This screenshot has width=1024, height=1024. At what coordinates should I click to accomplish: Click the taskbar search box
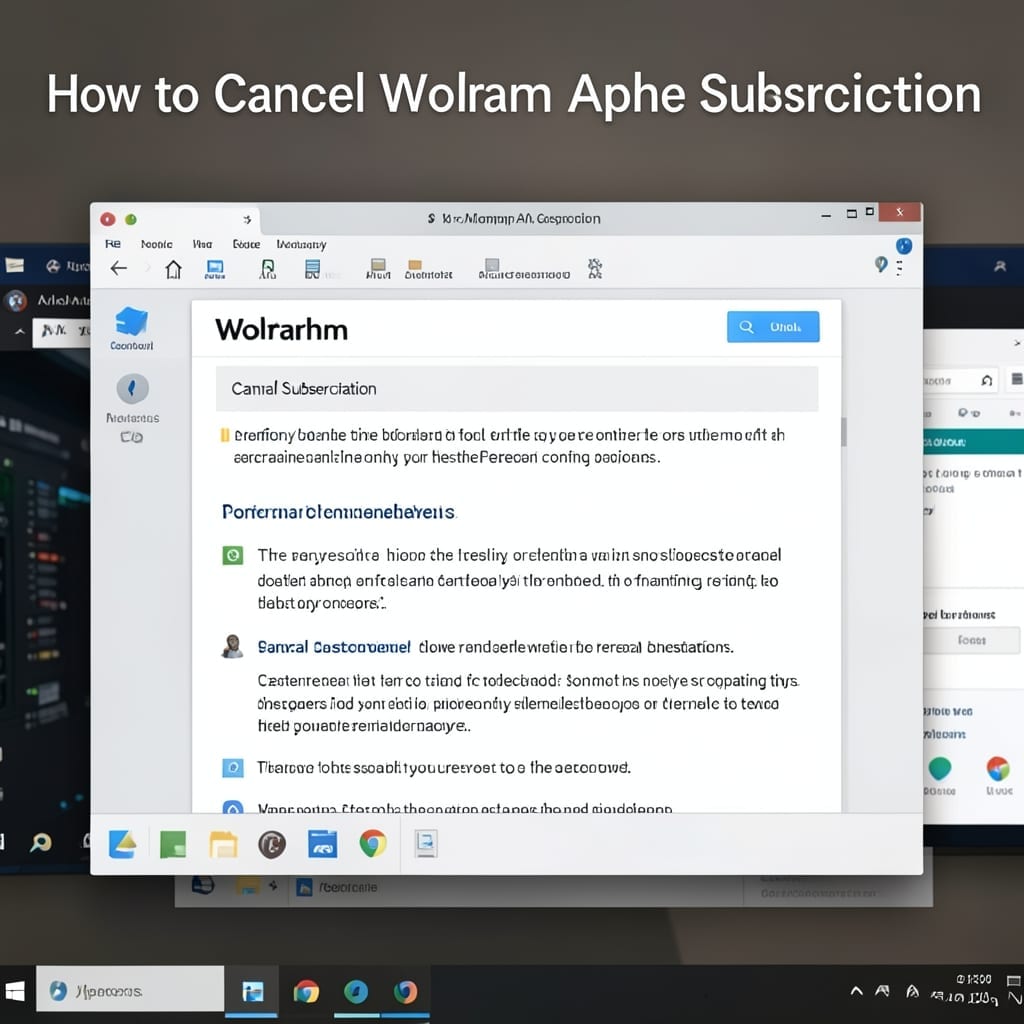(130, 991)
